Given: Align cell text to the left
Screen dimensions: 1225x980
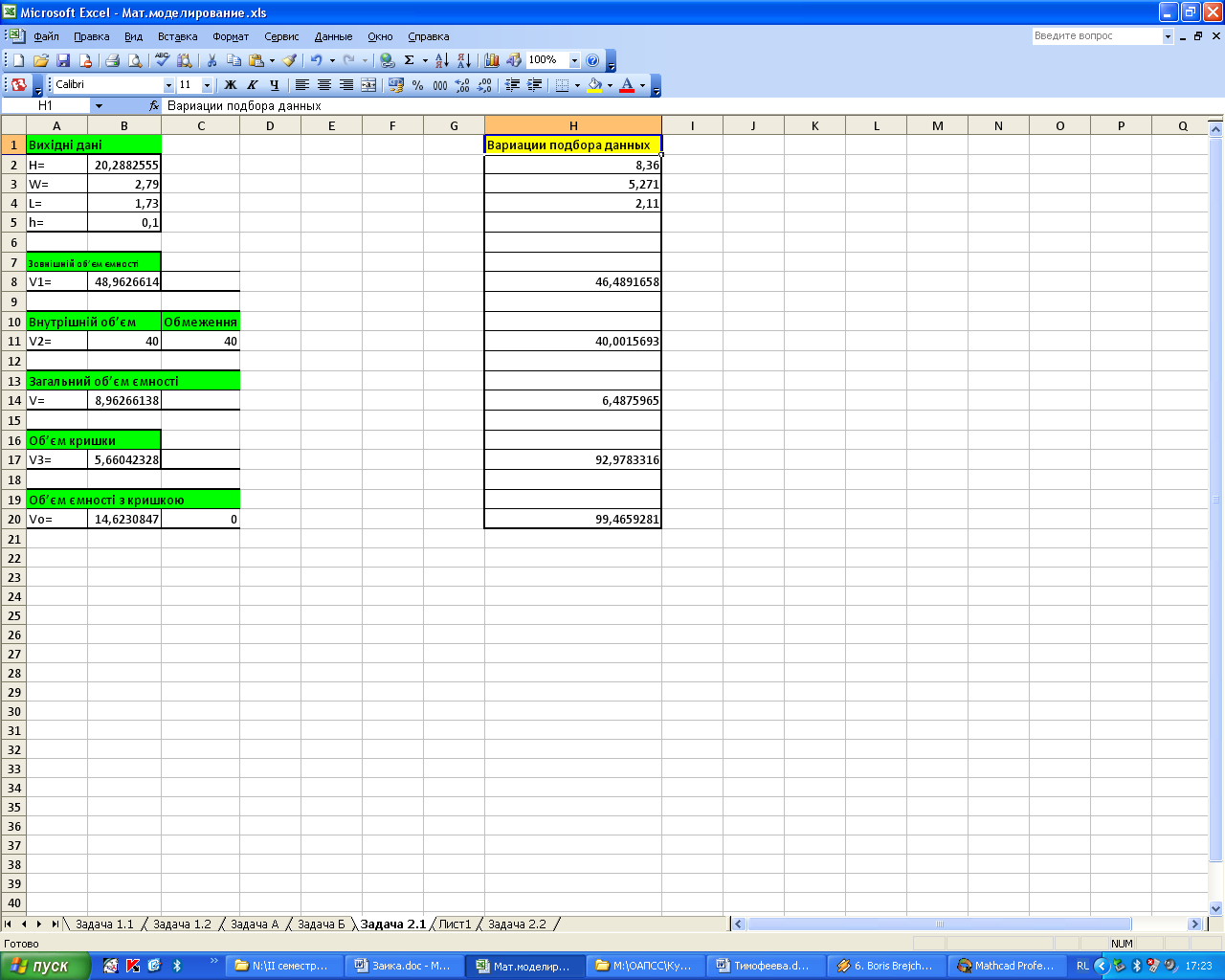Looking at the screenshot, I should coord(302,85).
